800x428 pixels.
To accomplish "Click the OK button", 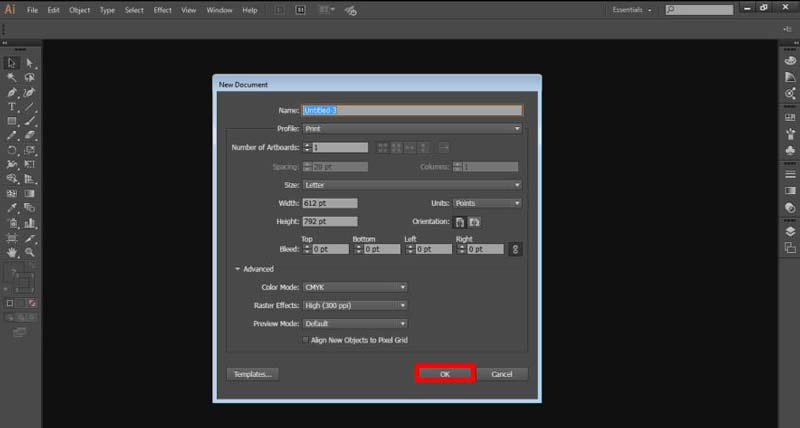I will [445, 374].
